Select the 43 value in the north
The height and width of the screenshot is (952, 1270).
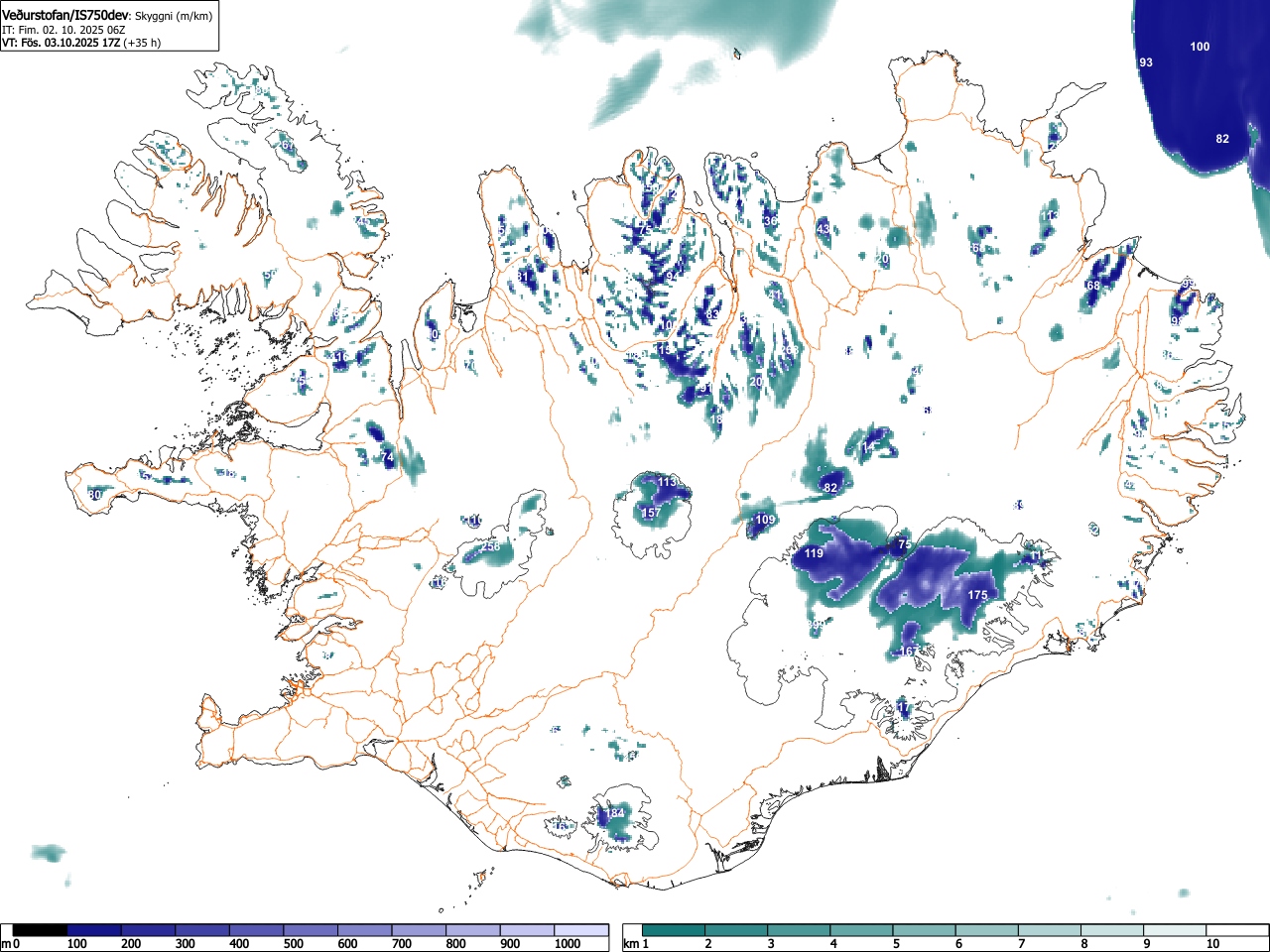(x=823, y=229)
